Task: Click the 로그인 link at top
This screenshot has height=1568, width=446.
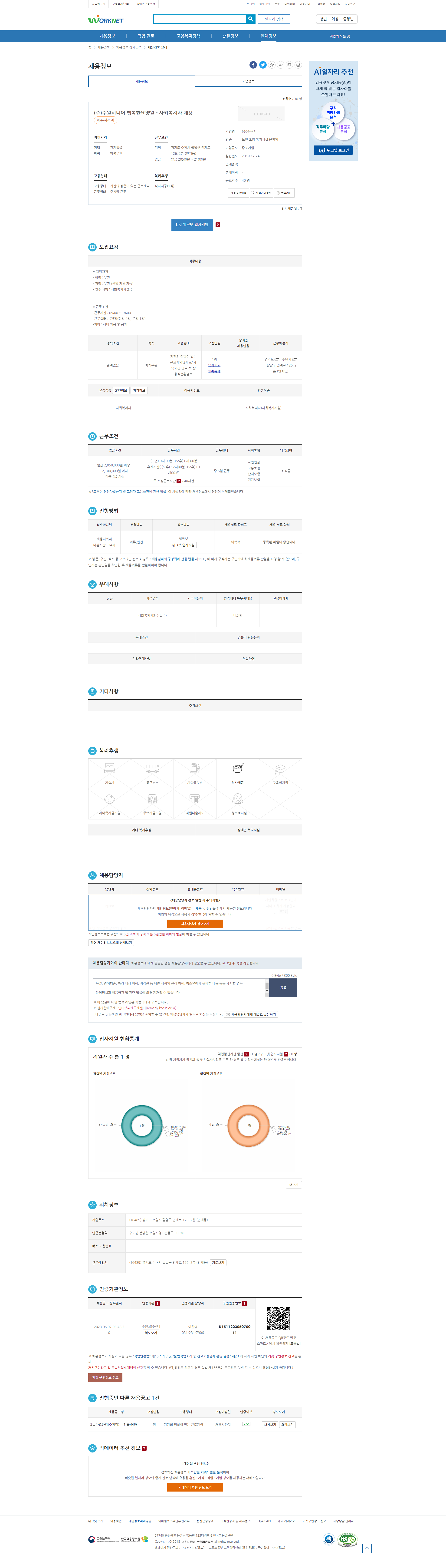Action: (251, 4)
